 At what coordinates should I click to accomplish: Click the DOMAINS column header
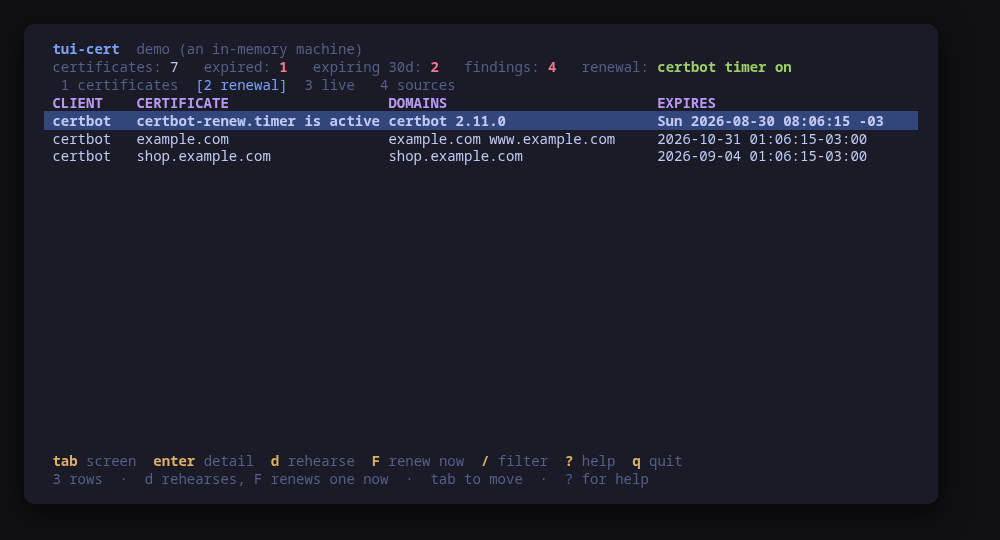417,103
